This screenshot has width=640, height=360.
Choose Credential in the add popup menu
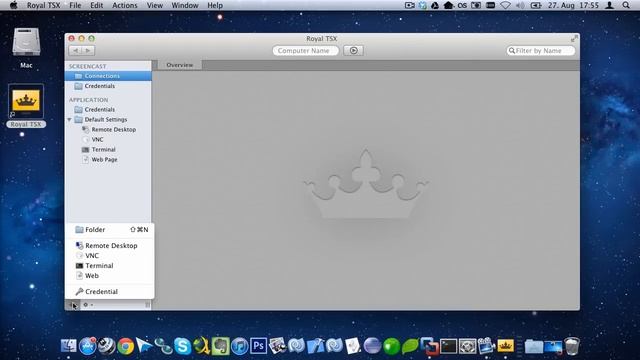point(109,292)
